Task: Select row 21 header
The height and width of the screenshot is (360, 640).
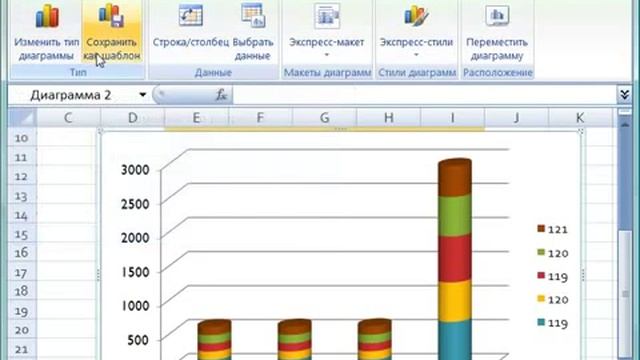Action: click(22, 349)
